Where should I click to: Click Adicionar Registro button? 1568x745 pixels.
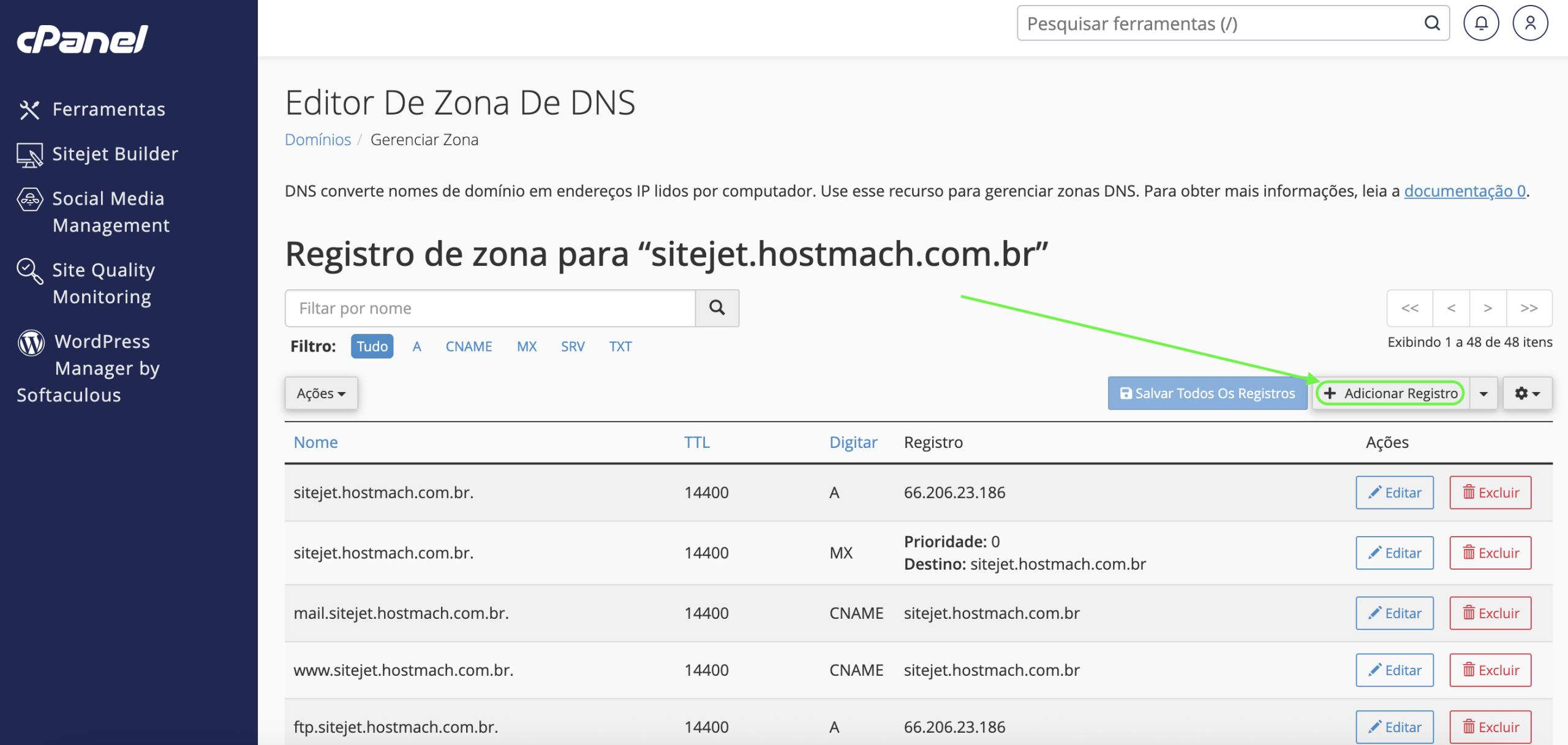[x=1390, y=393]
